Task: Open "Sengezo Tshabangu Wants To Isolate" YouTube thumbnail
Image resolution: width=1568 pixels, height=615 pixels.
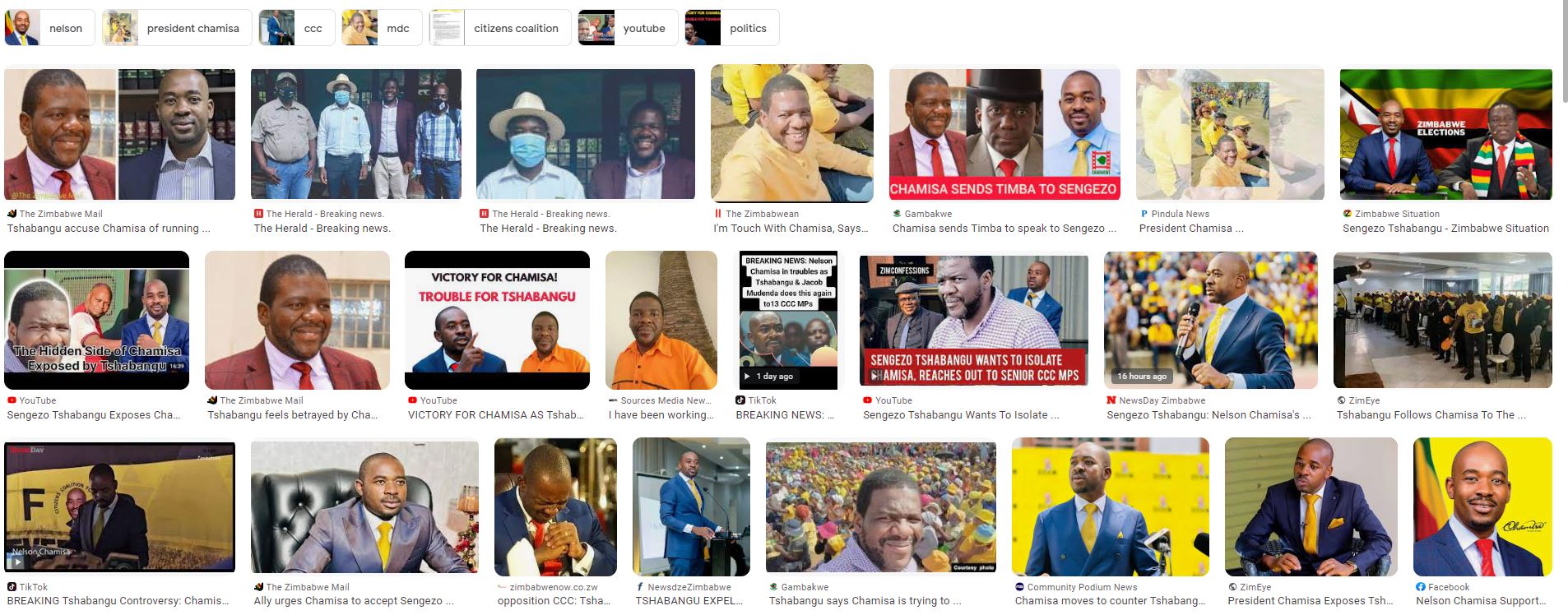Action: (x=974, y=320)
